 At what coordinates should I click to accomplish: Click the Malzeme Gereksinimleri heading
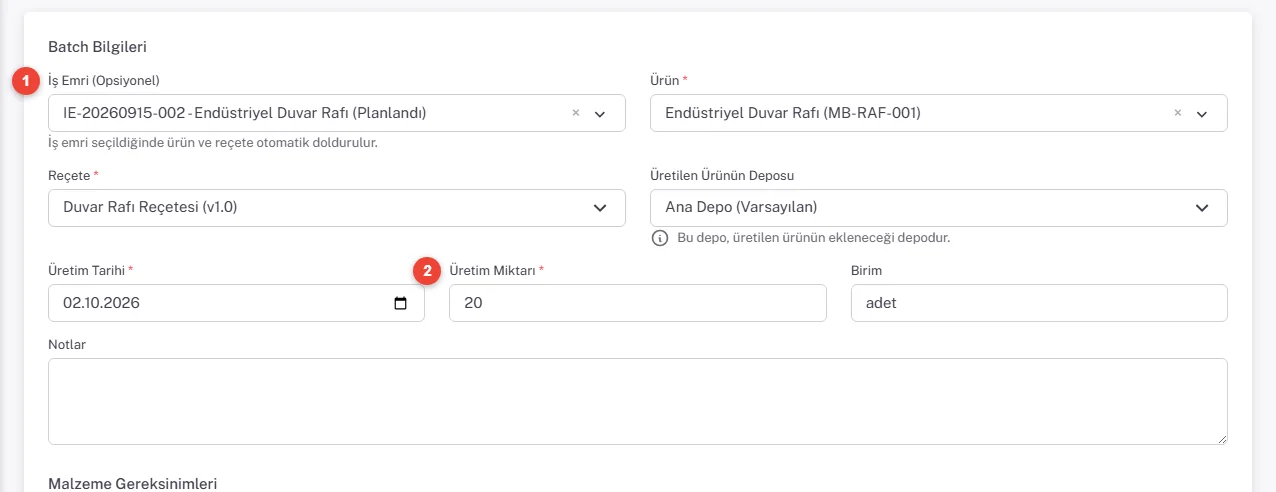pyautogui.click(x=133, y=484)
